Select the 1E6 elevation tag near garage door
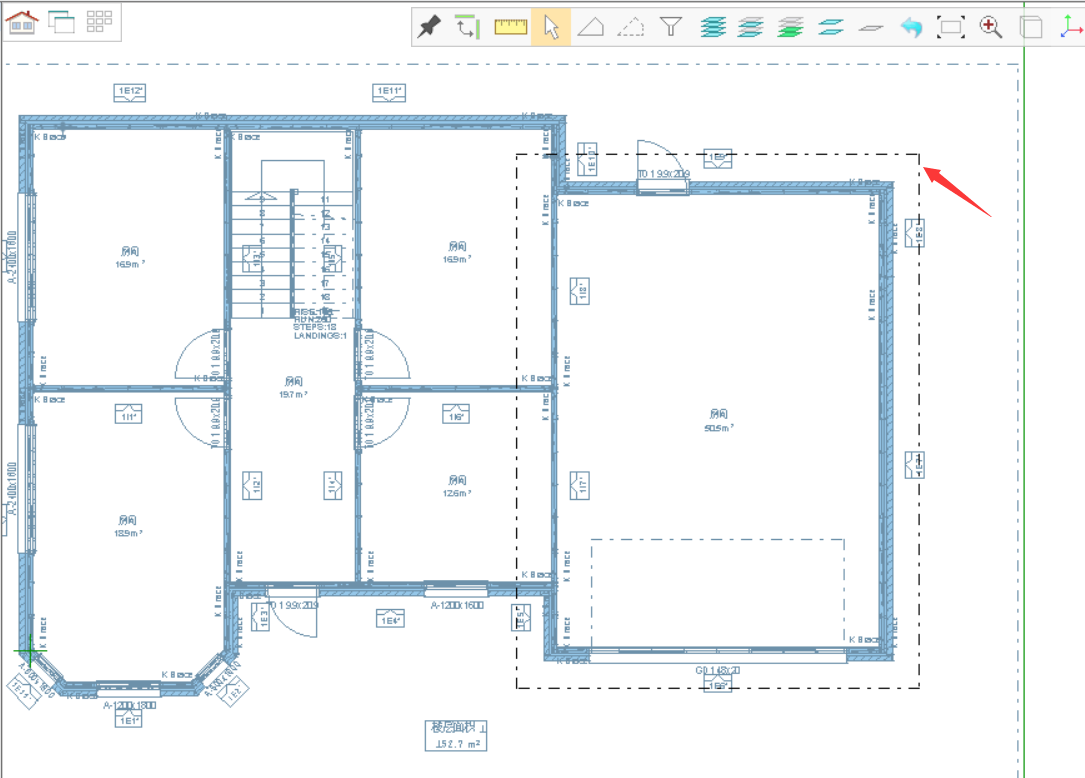The image size is (1085, 778). (717, 685)
